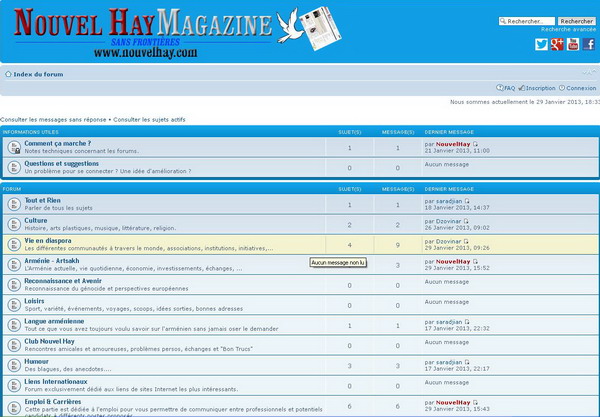Screen dimensions: 600x417
Task: Click the font size change icon
Action: coord(589,72)
